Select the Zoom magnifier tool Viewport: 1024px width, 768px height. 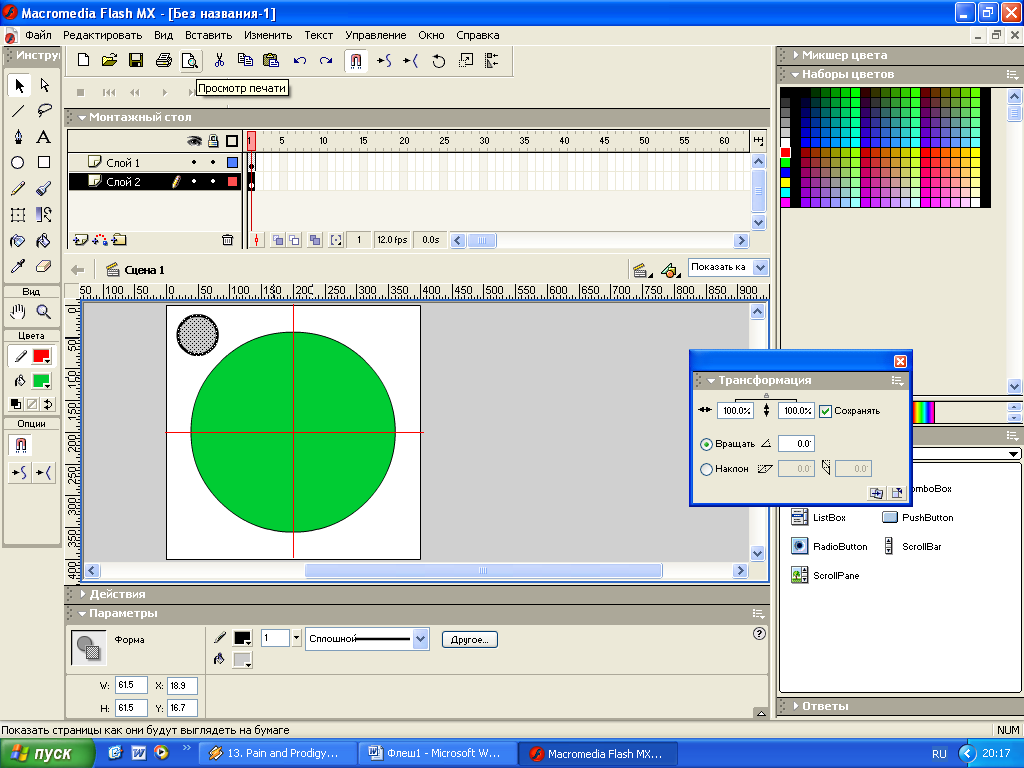[x=44, y=312]
